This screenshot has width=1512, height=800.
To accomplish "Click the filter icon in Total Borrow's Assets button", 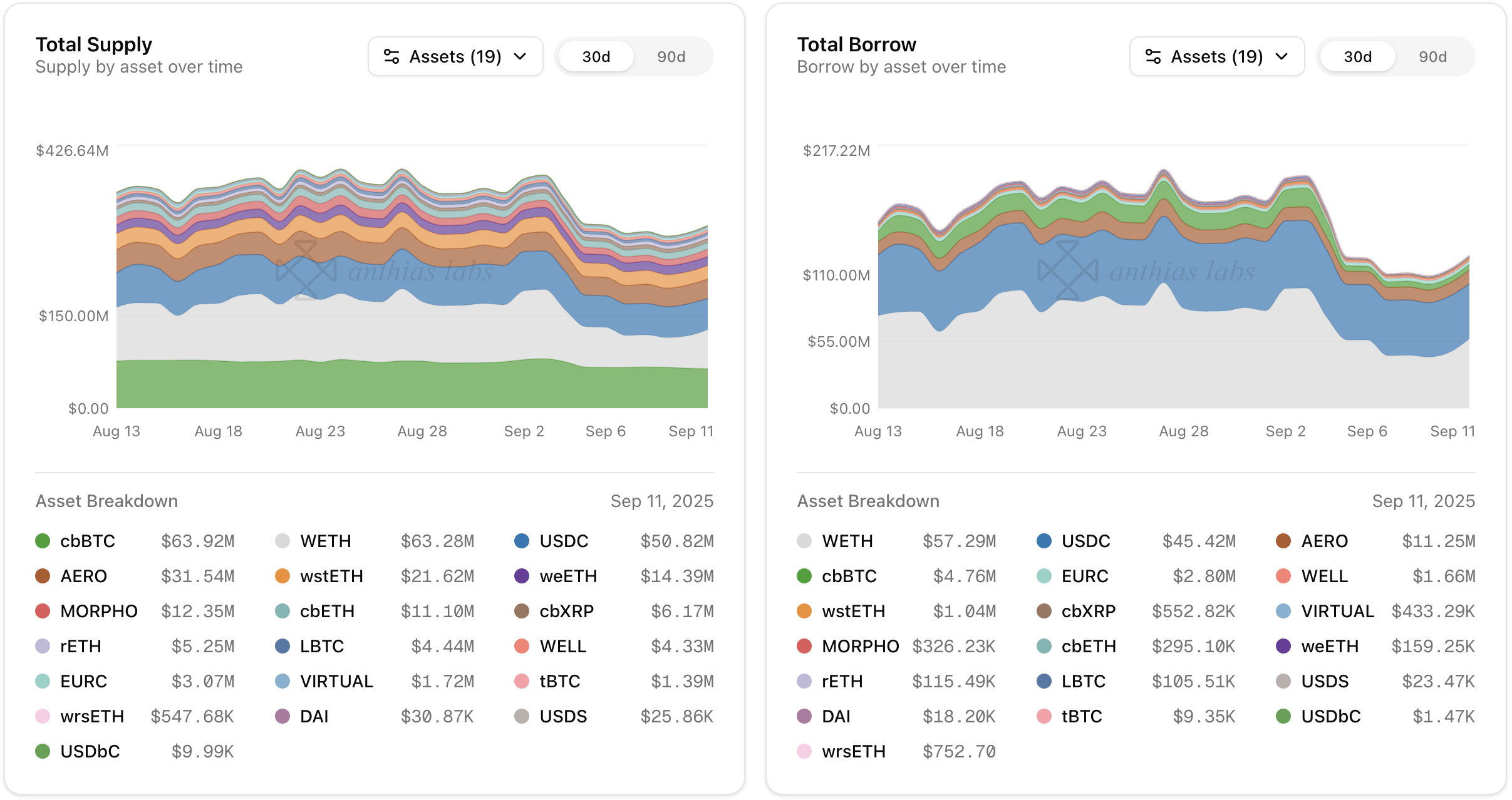I will pos(1153,56).
